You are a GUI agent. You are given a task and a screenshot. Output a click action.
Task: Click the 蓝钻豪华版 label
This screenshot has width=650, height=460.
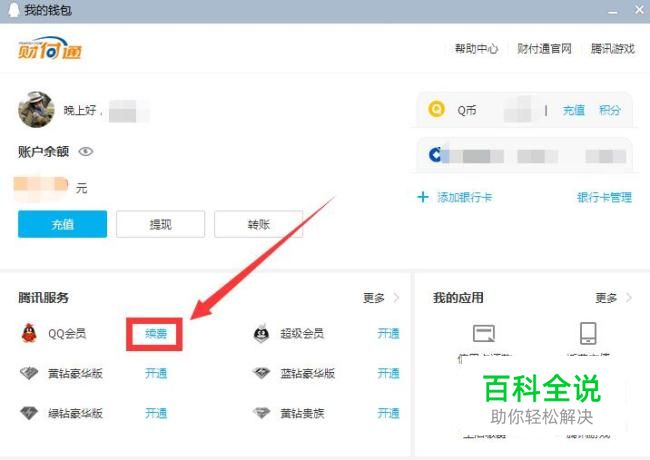pos(308,373)
